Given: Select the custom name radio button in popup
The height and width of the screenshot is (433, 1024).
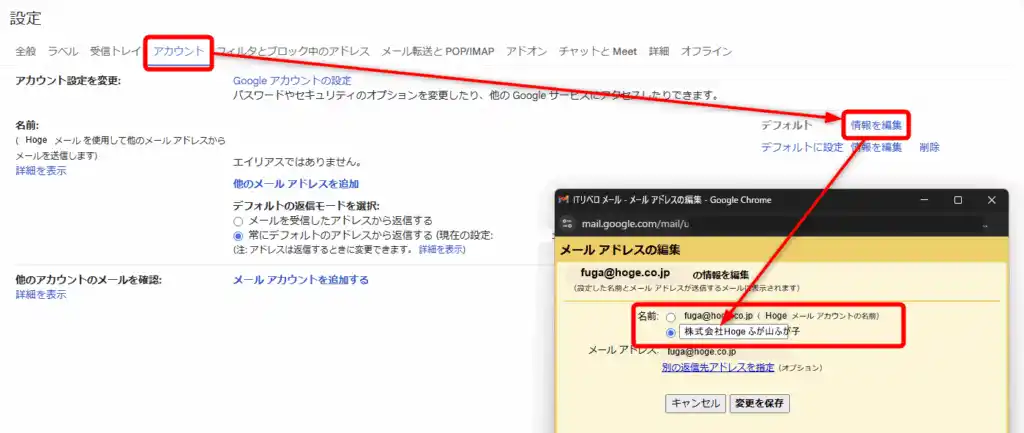Looking at the screenshot, I should tap(670, 331).
